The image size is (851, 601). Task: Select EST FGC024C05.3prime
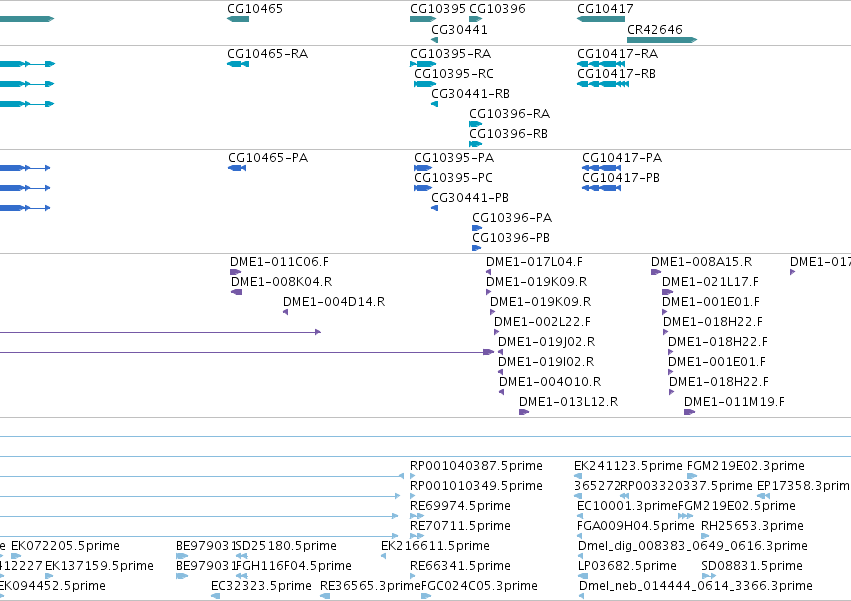pos(479,586)
